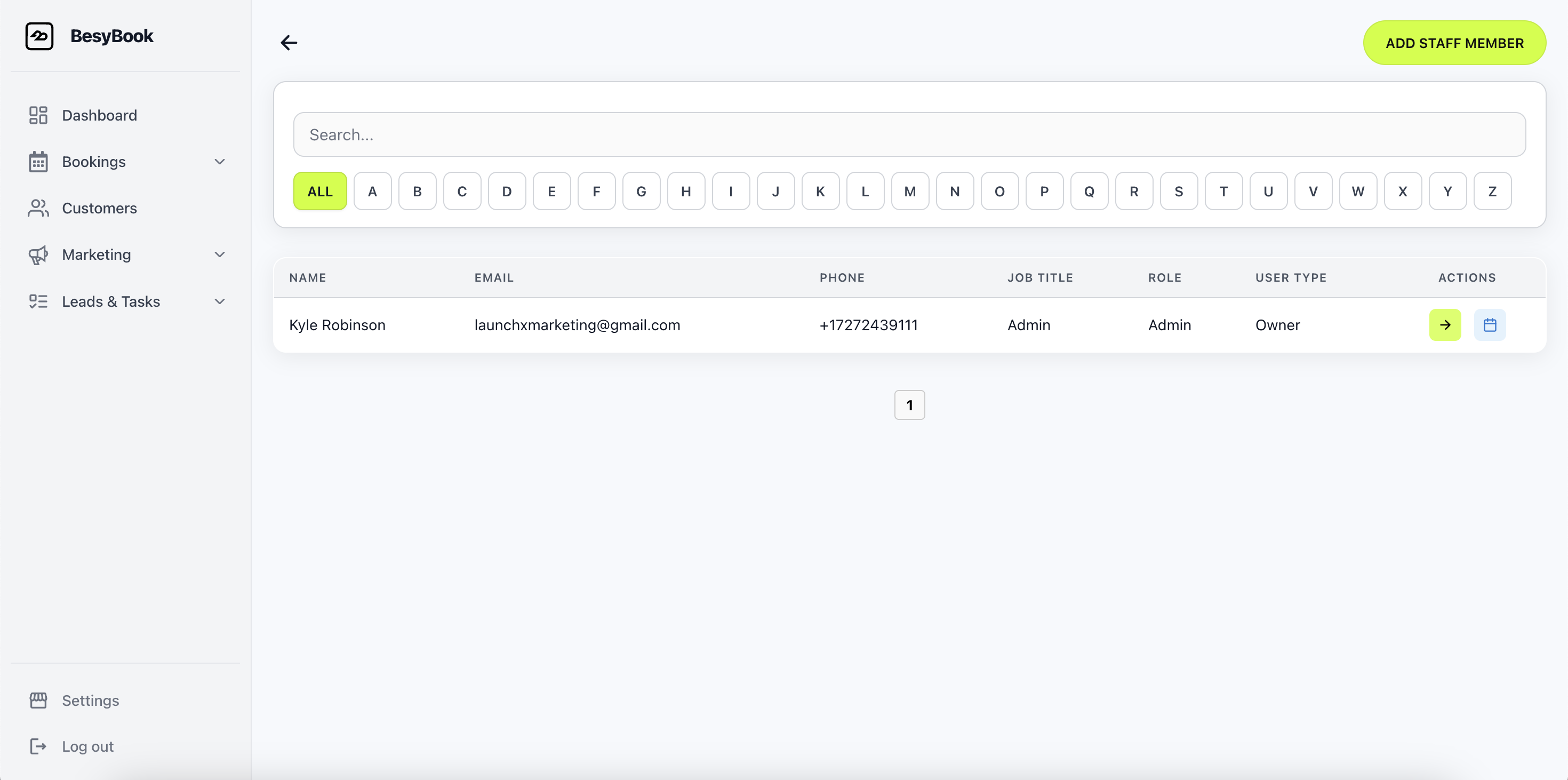Screen dimensions: 1568x780
Task: Click the Bookings calendar icon
Action: pos(38,161)
